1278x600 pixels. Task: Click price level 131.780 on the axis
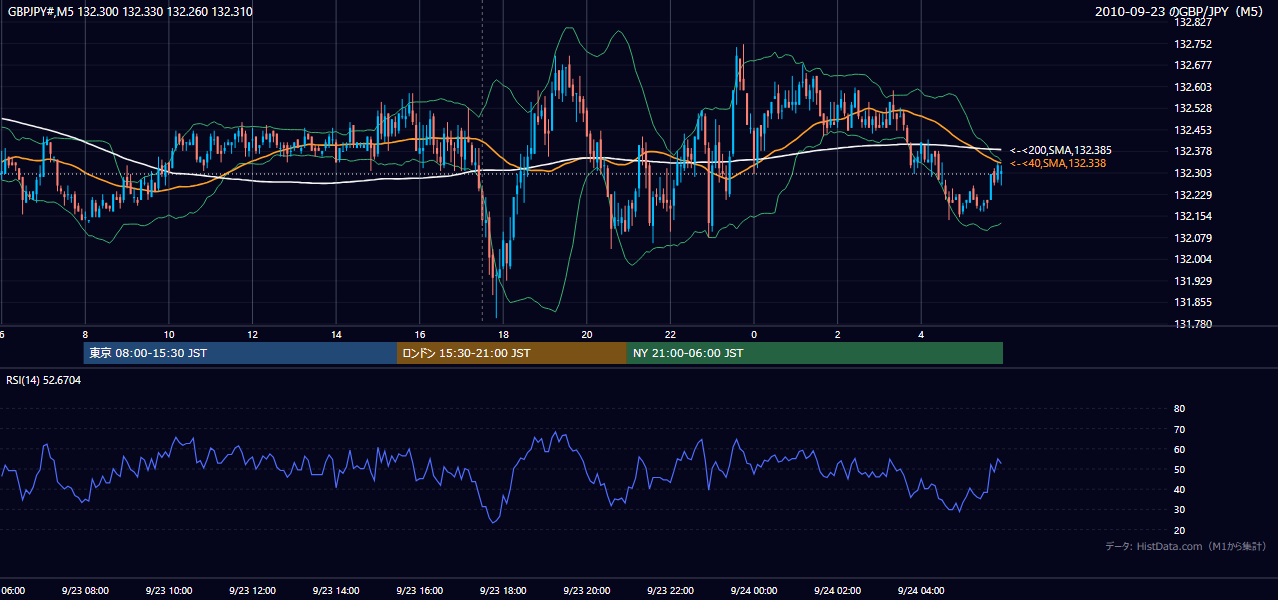tap(1192, 324)
